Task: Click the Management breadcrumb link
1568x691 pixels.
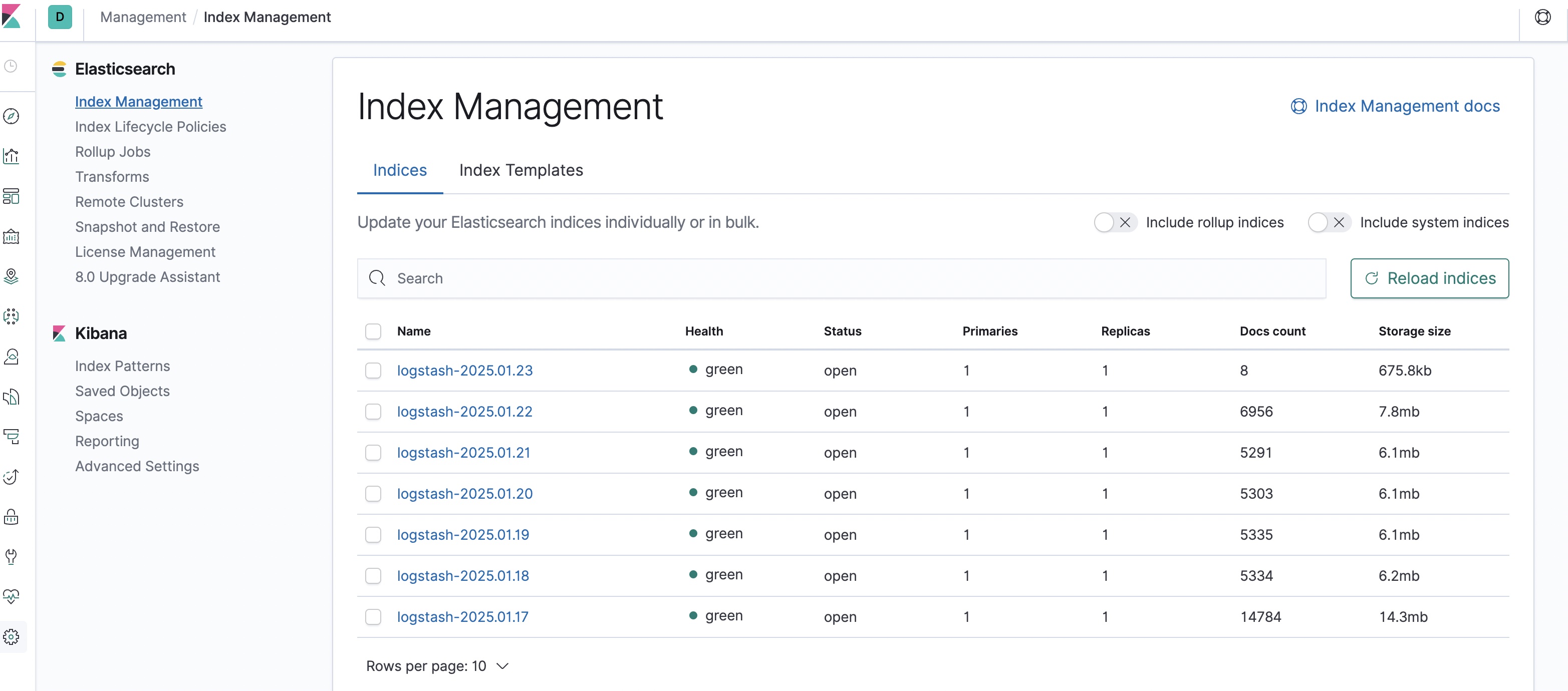Action: click(143, 17)
